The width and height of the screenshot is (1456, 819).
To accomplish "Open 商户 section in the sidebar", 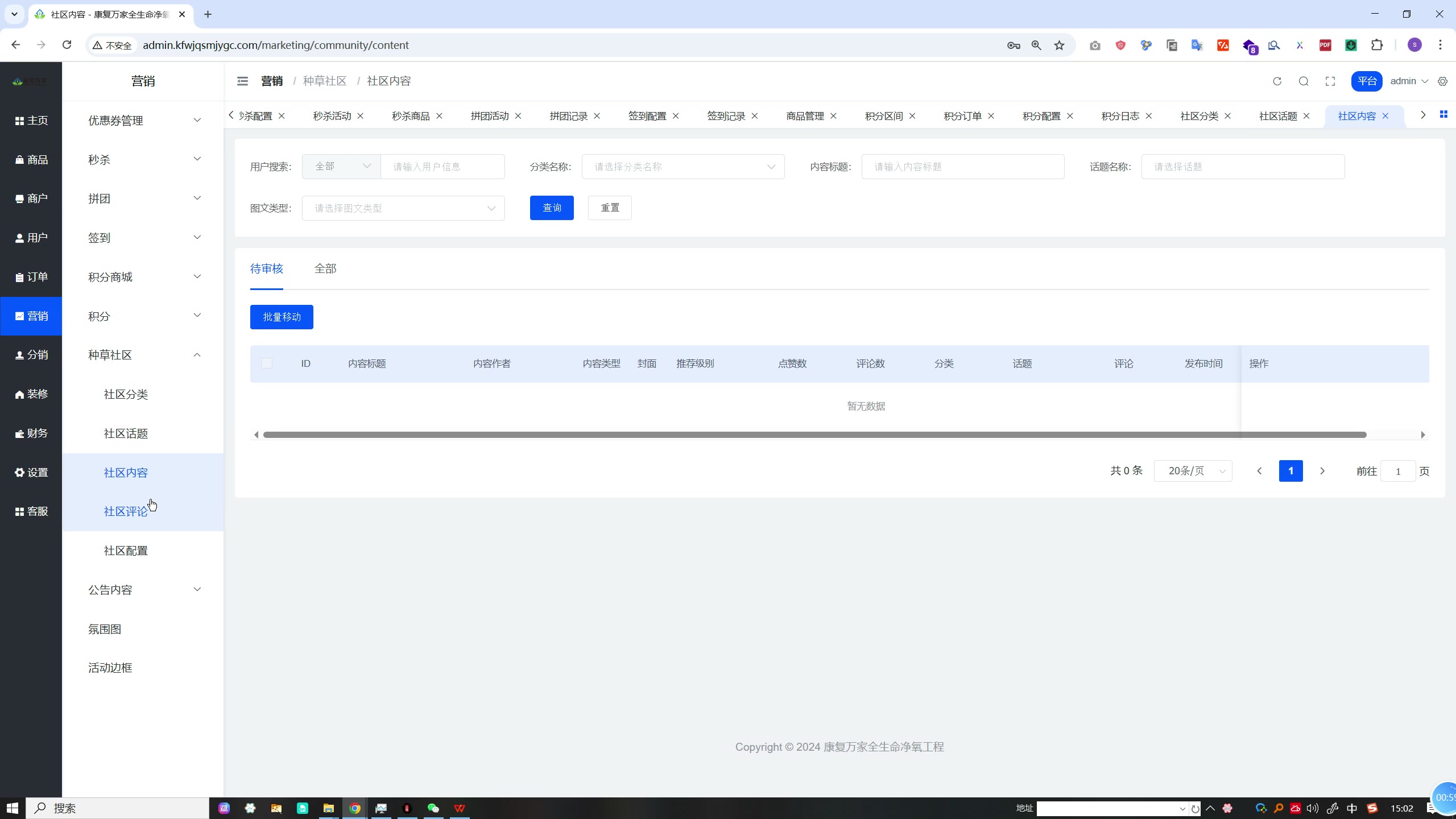I will click(31, 198).
